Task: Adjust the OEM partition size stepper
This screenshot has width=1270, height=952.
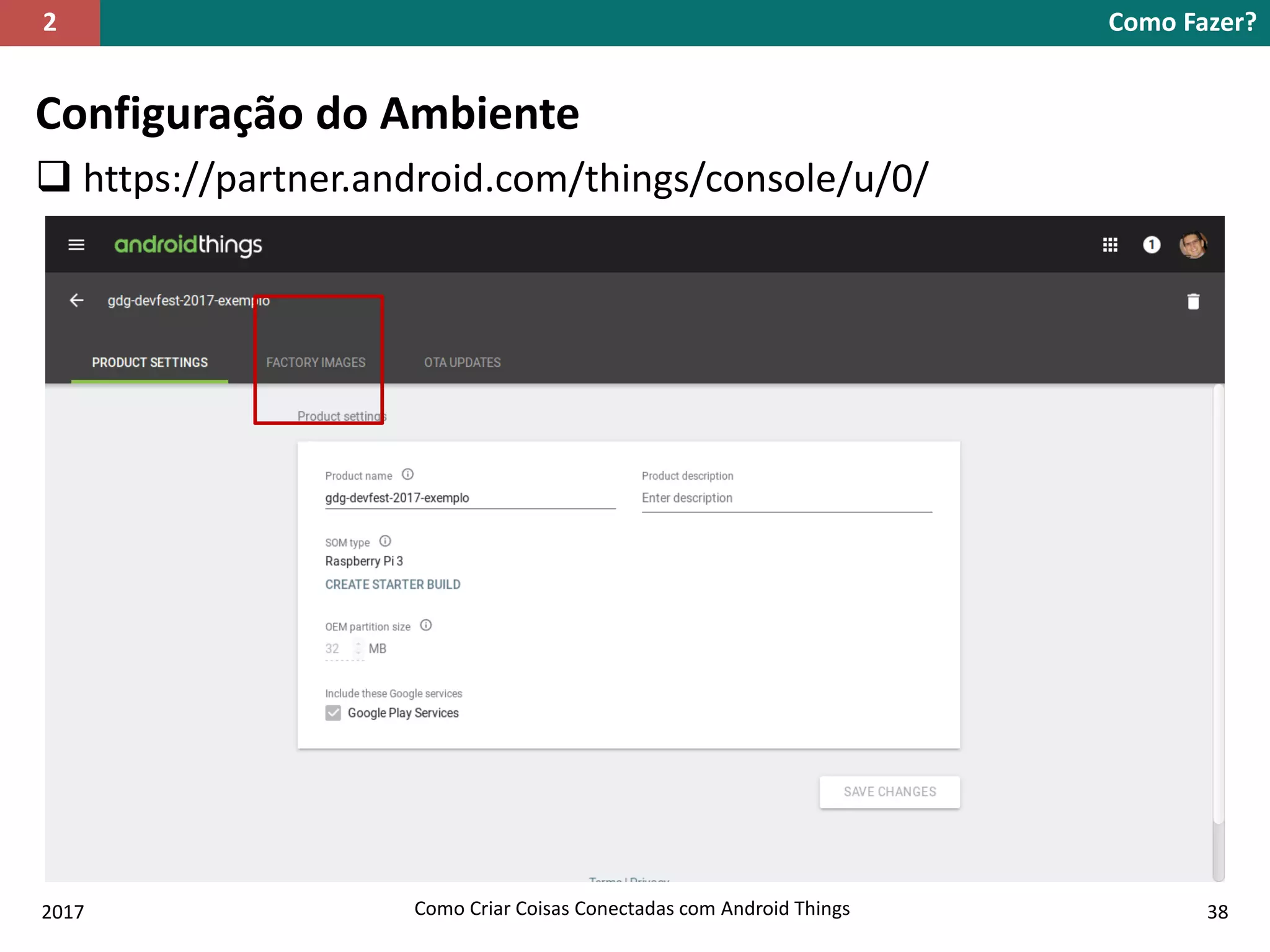Action: coord(358,649)
